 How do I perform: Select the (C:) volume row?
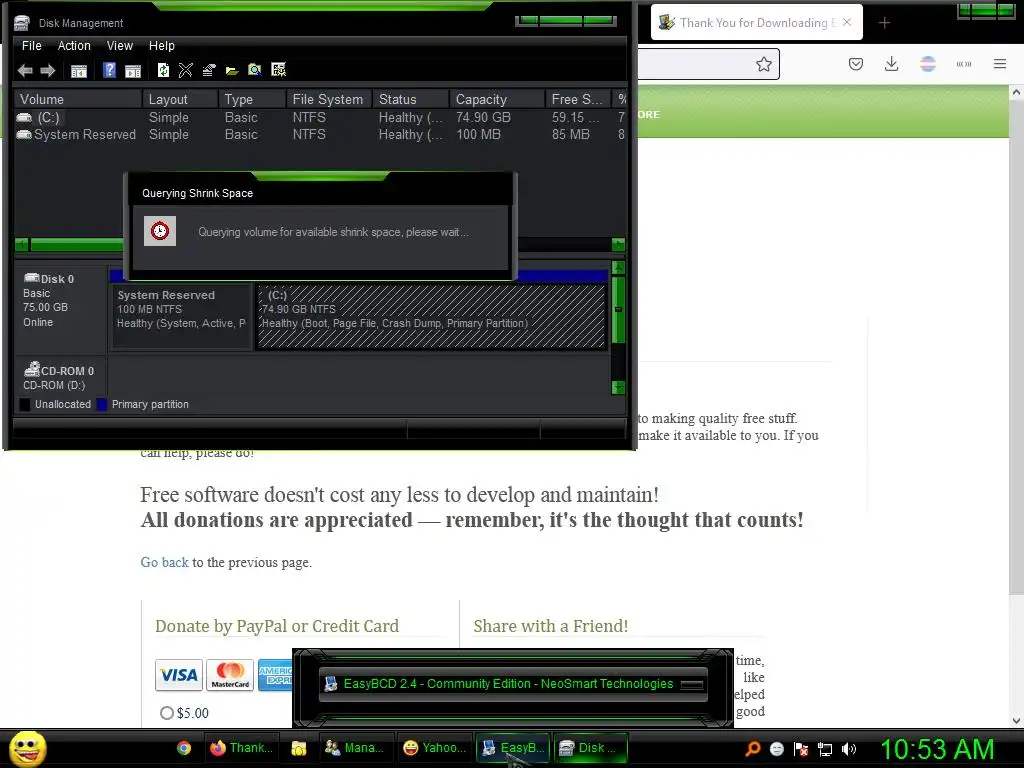(x=320, y=118)
